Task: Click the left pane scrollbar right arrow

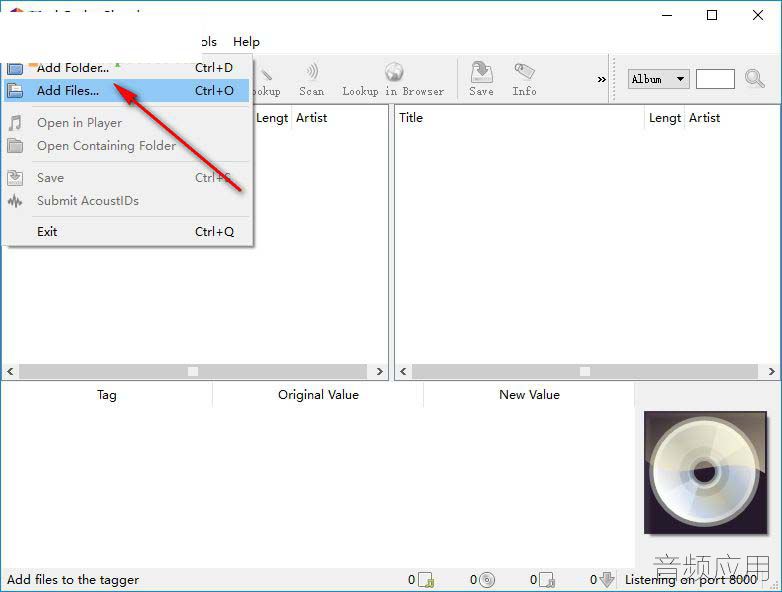Action: [380, 372]
